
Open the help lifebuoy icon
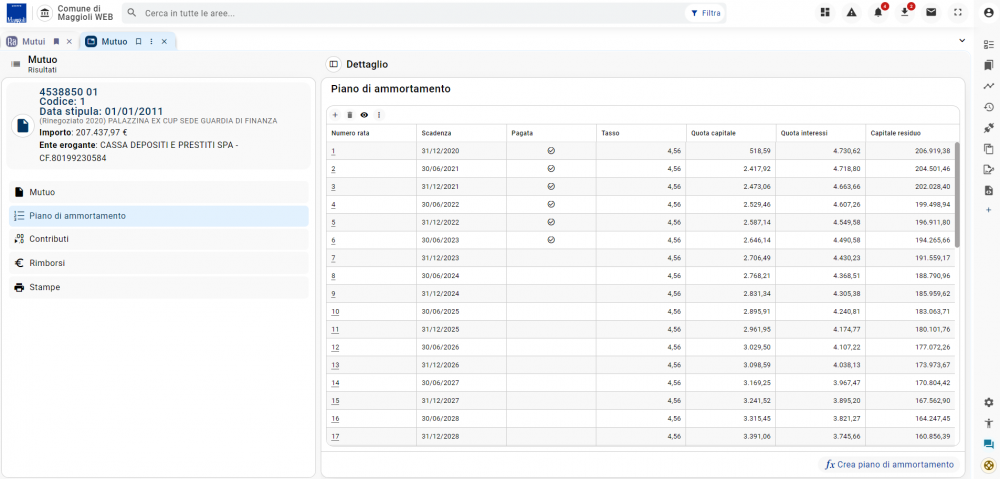(989, 465)
